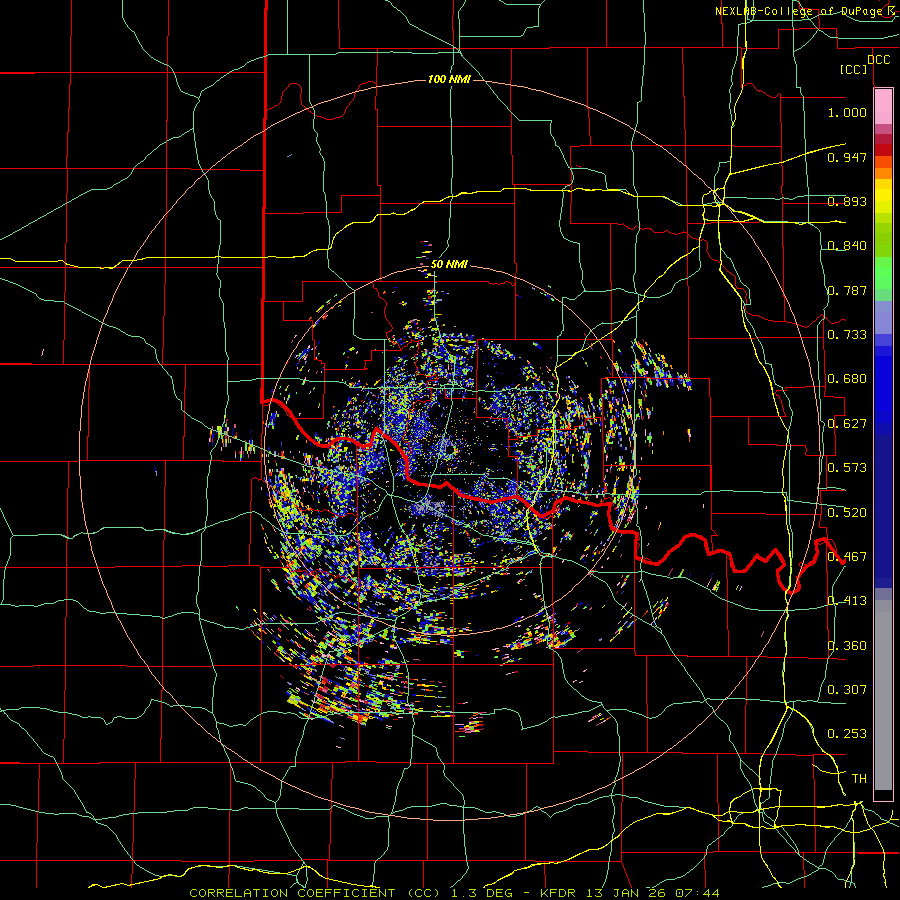Click the 0.253 color scale value

click(x=847, y=734)
